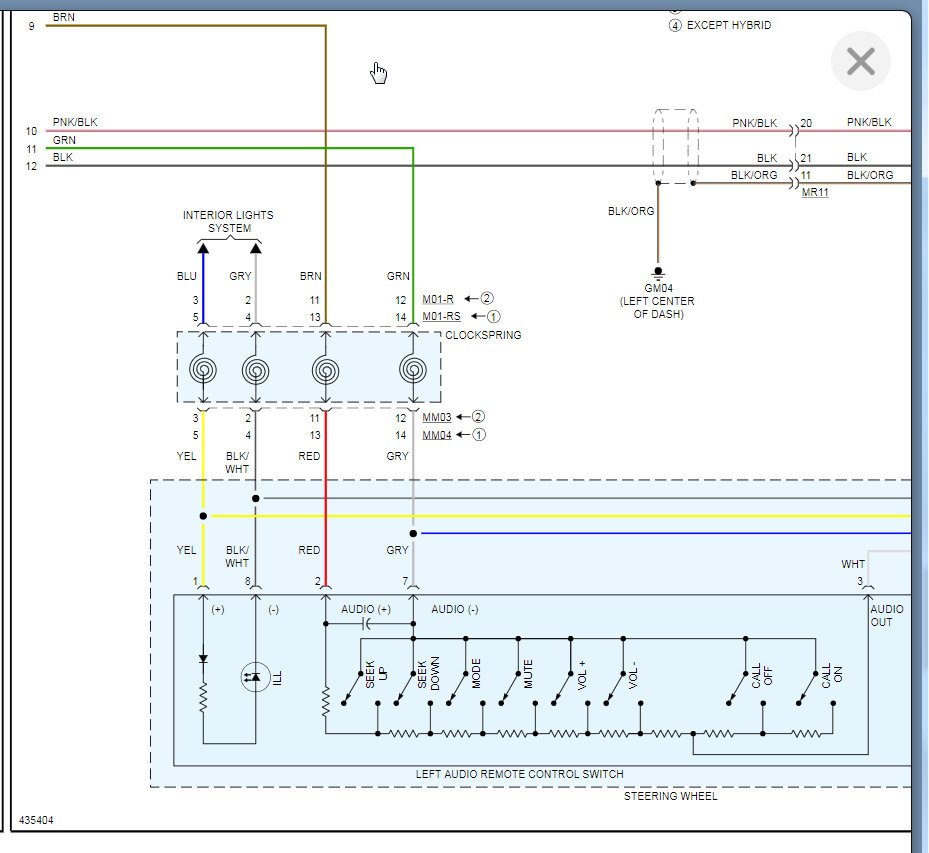Open the M01-RS connector link
This screenshot has width=929, height=853.
click(441, 316)
